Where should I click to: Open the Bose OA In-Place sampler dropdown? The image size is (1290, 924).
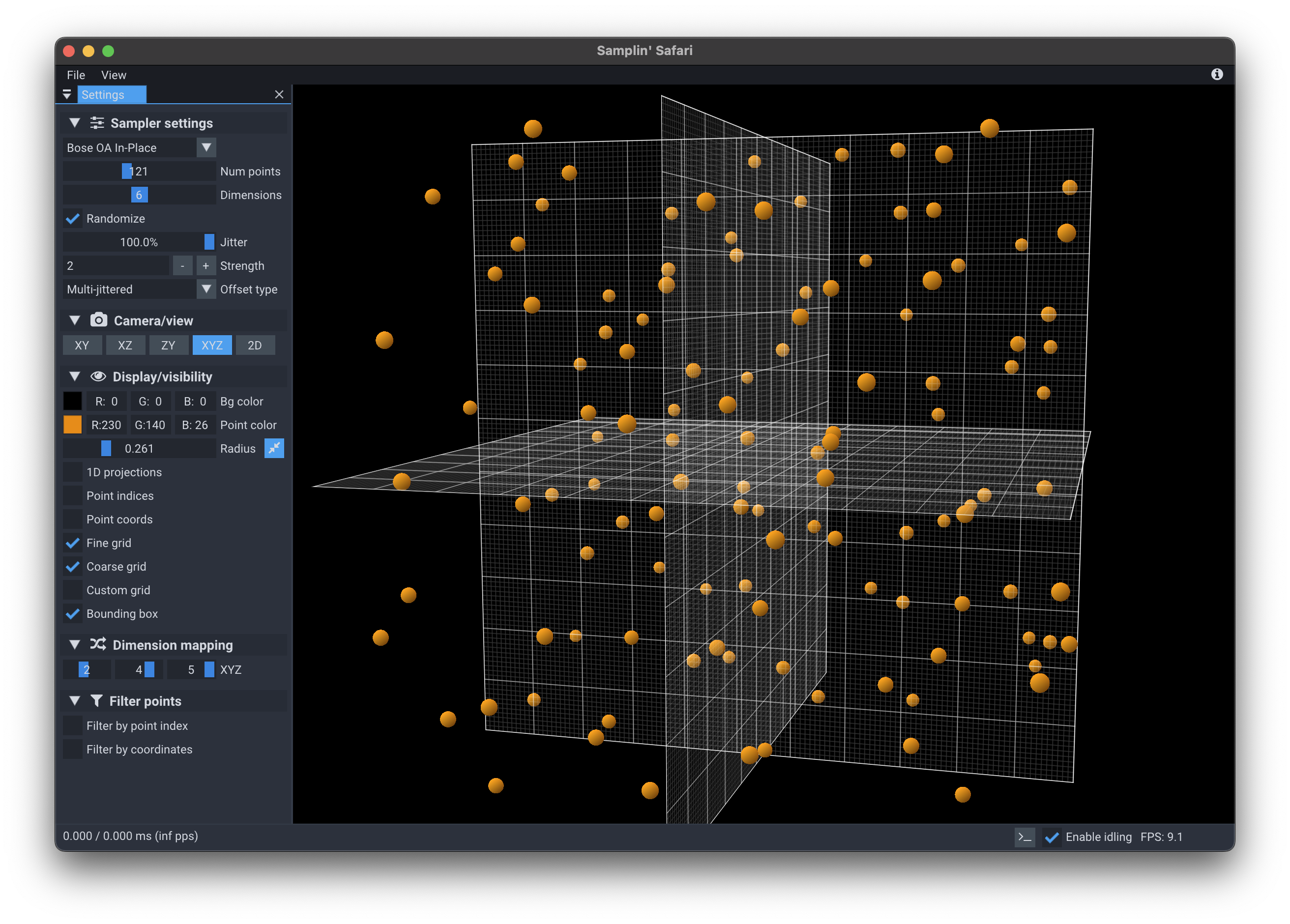[206, 148]
